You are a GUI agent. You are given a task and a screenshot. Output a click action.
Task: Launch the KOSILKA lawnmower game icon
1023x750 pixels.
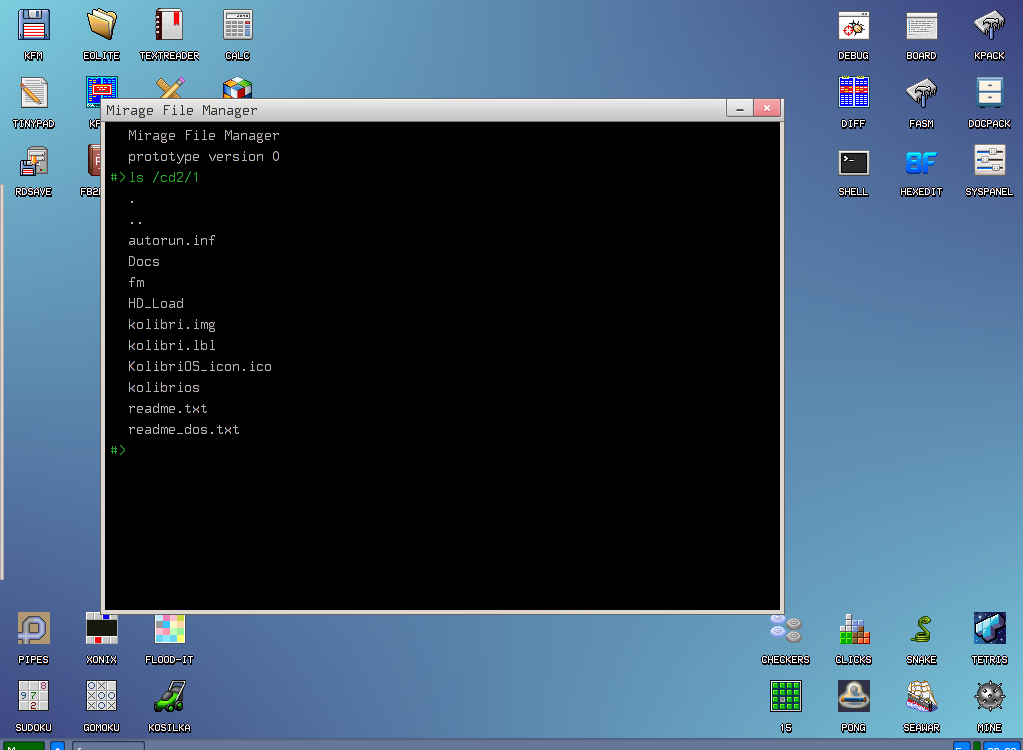[x=169, y=697]
